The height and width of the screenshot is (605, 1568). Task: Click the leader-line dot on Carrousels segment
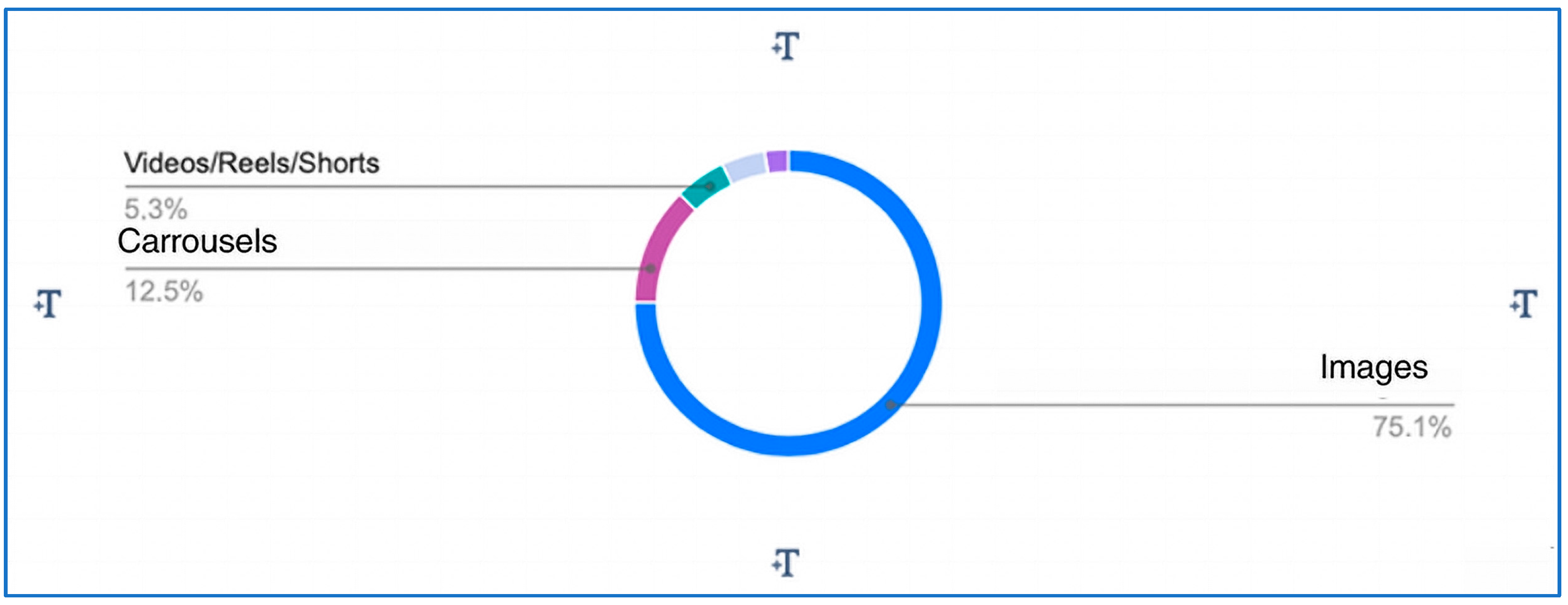tap(650, 268)
